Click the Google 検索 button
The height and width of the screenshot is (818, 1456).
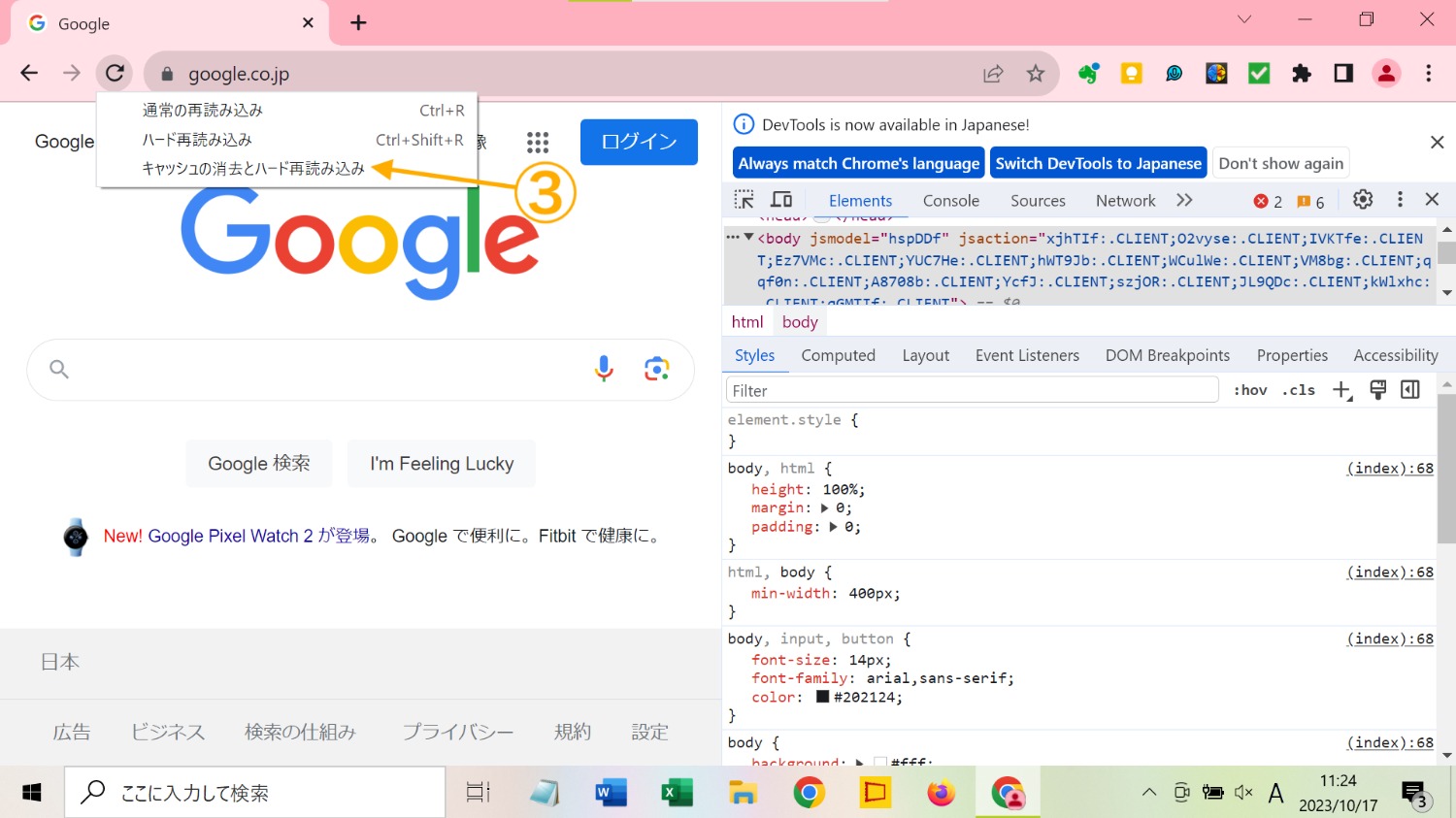pyautogui.click(x=259, y=464)
